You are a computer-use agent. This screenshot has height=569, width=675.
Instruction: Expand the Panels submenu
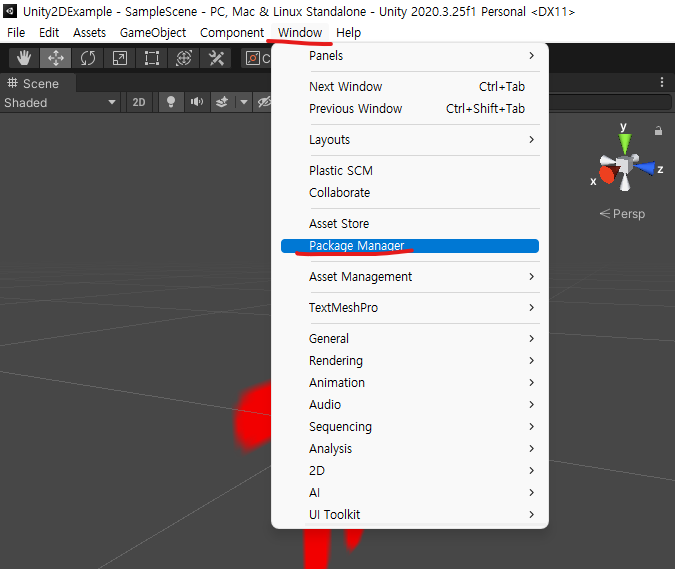point(410,56)
